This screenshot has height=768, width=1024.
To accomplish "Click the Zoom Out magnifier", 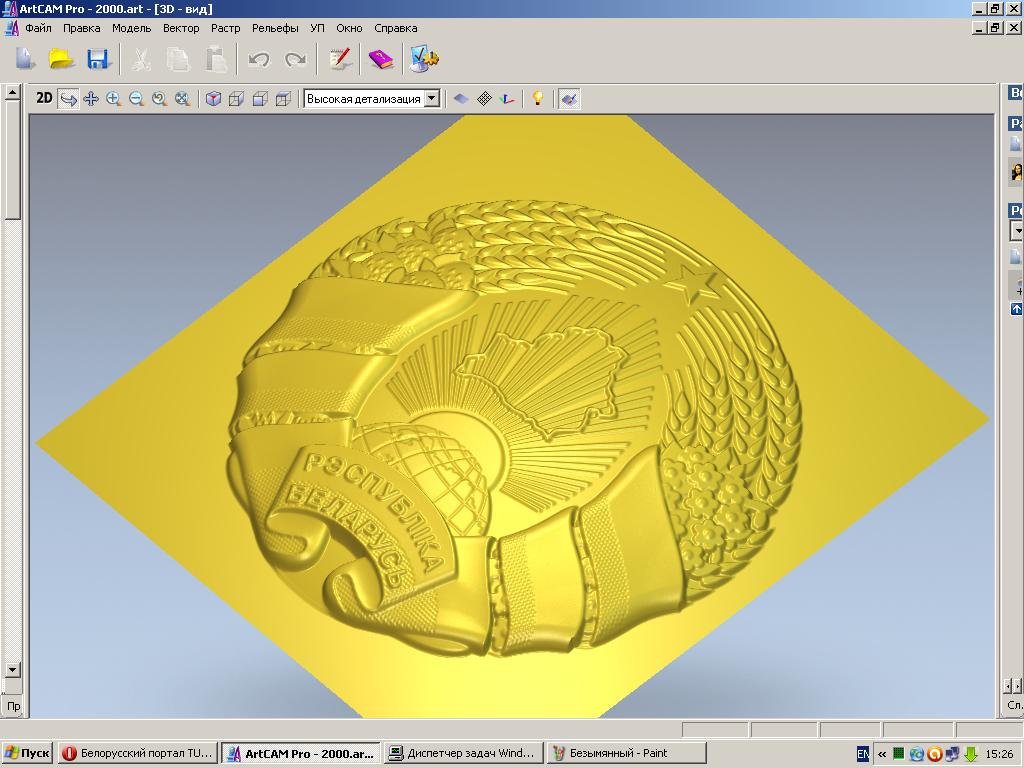I will (x=136, y=99).
